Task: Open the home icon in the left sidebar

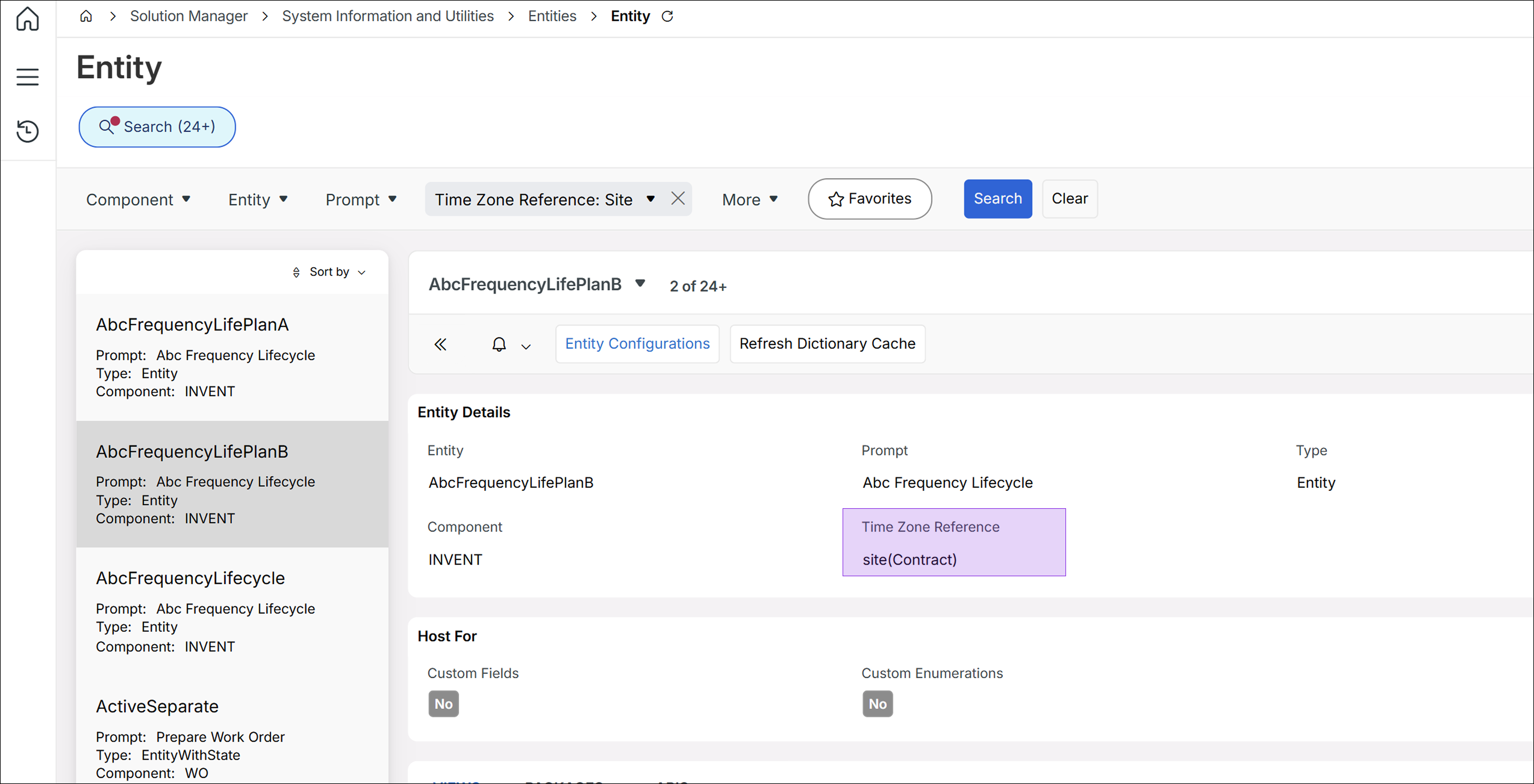Action: 27,18
